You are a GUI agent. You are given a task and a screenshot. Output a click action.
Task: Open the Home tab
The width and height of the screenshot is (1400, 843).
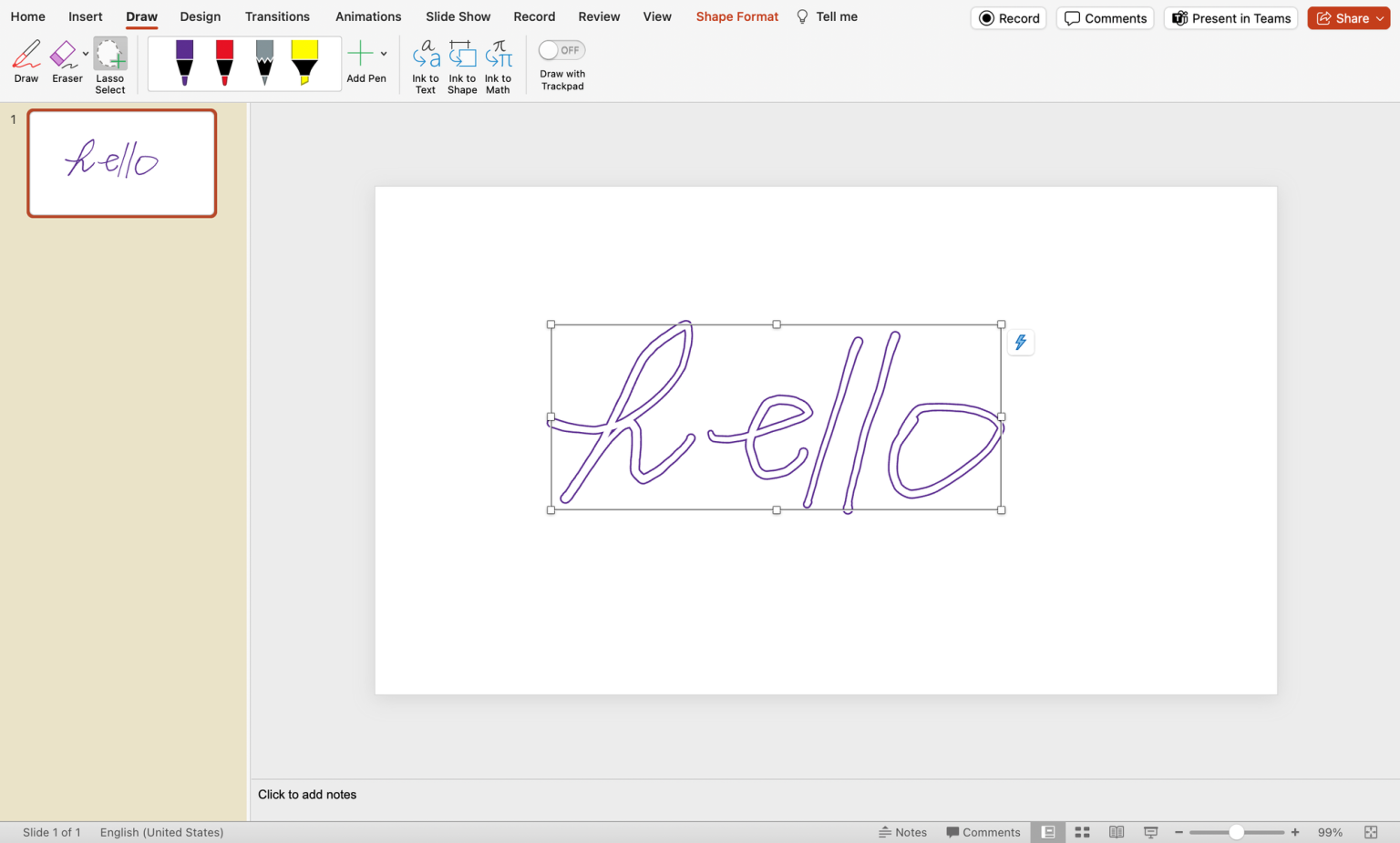click(28, 16)
